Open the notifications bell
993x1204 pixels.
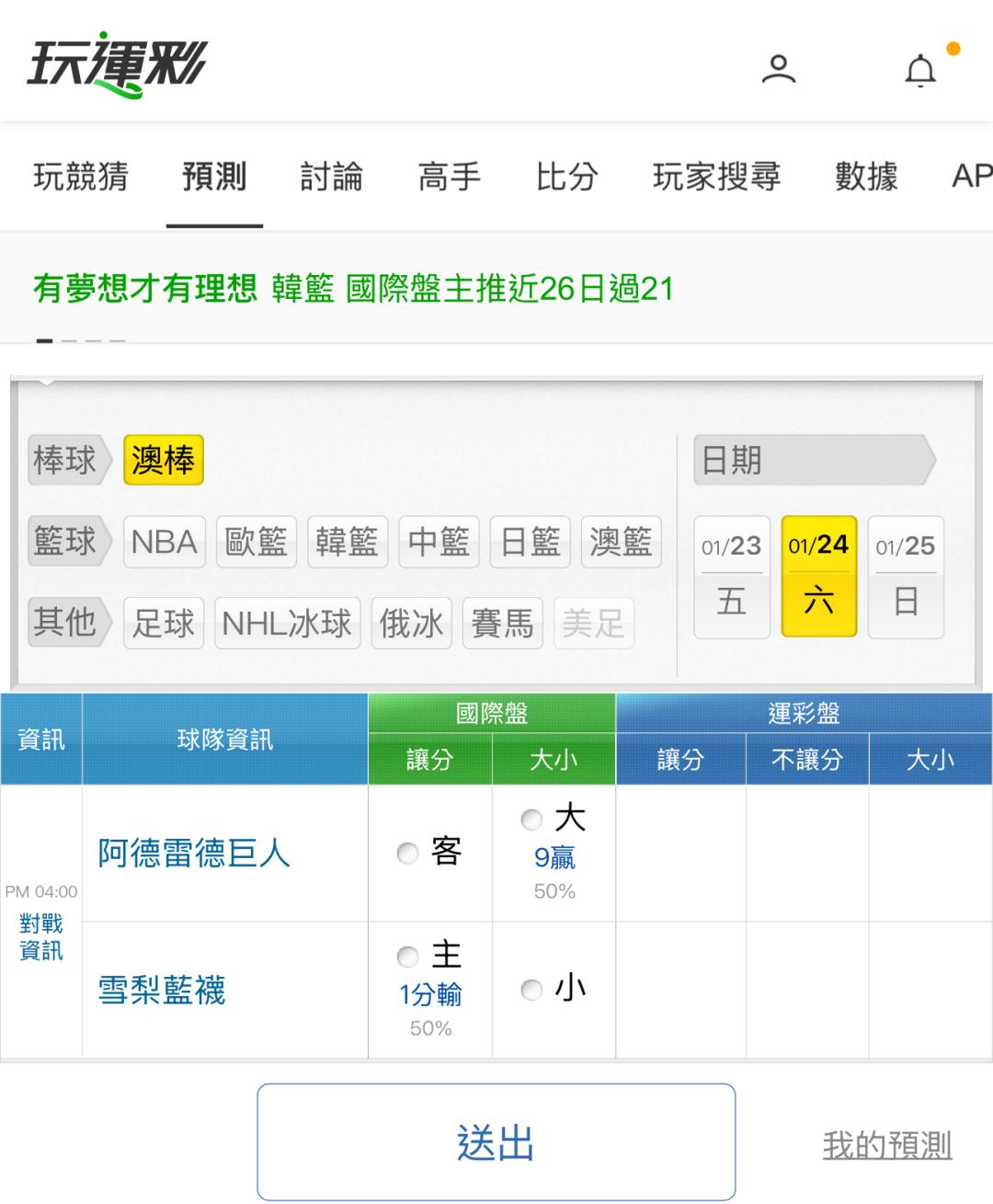pyautogui.click(x=920, y=70)
